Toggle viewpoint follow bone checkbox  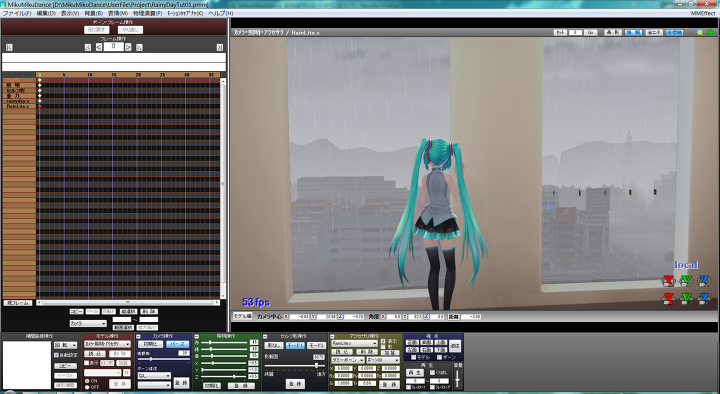tap(440, 357)
